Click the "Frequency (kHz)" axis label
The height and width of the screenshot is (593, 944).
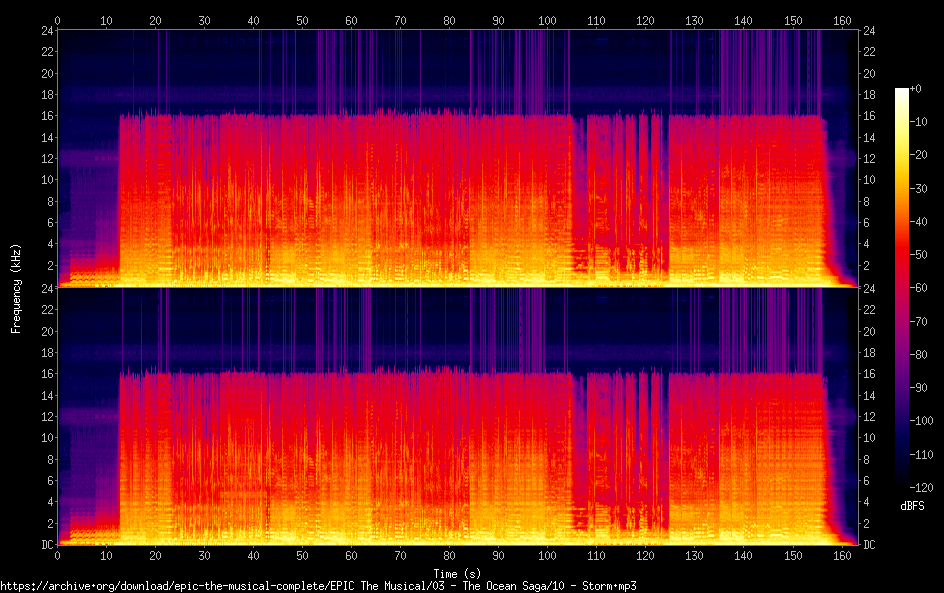pos(16,287)
